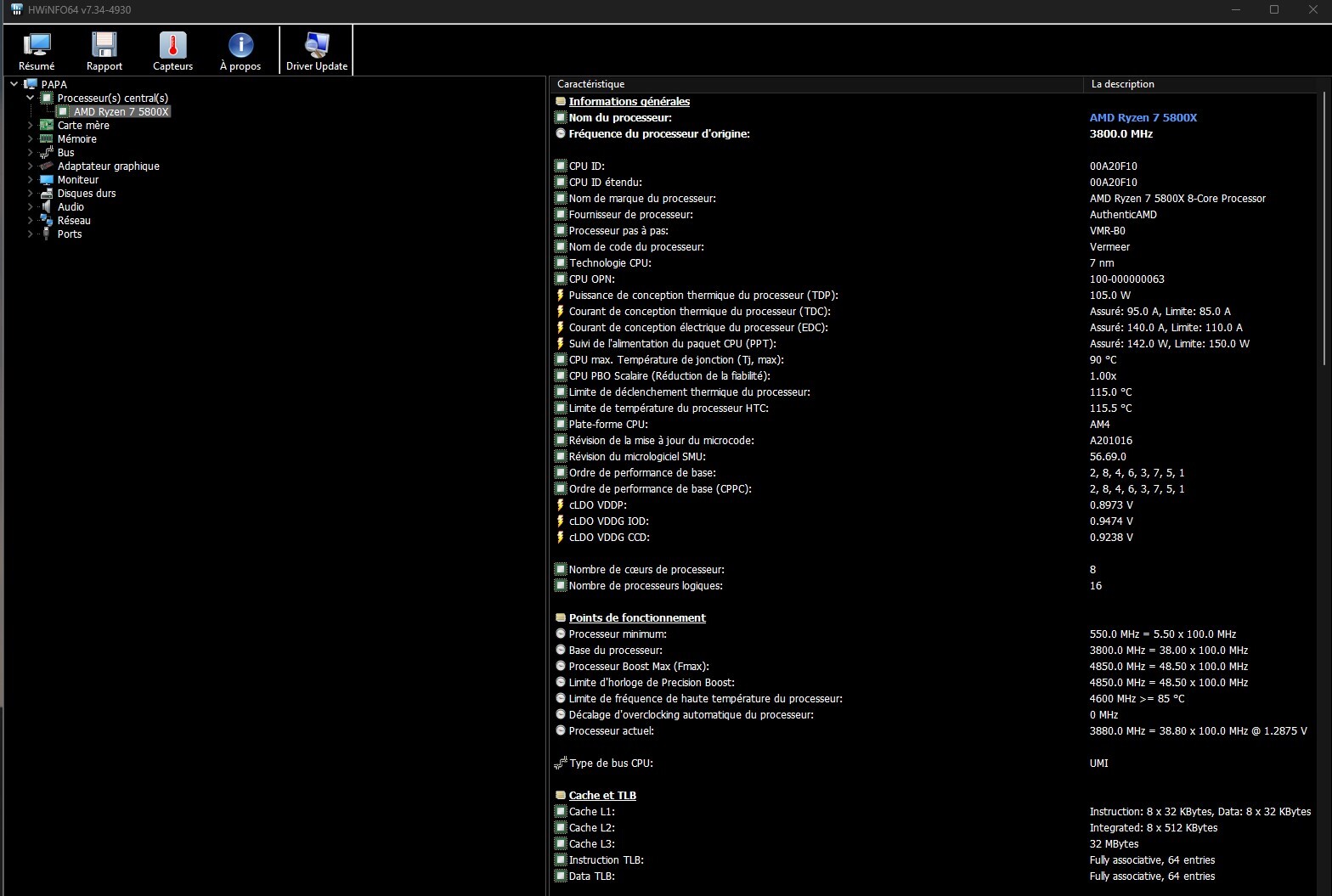Open the Résumé summary view
Screen dimensions: 1332x896
[x=37, y=51]
